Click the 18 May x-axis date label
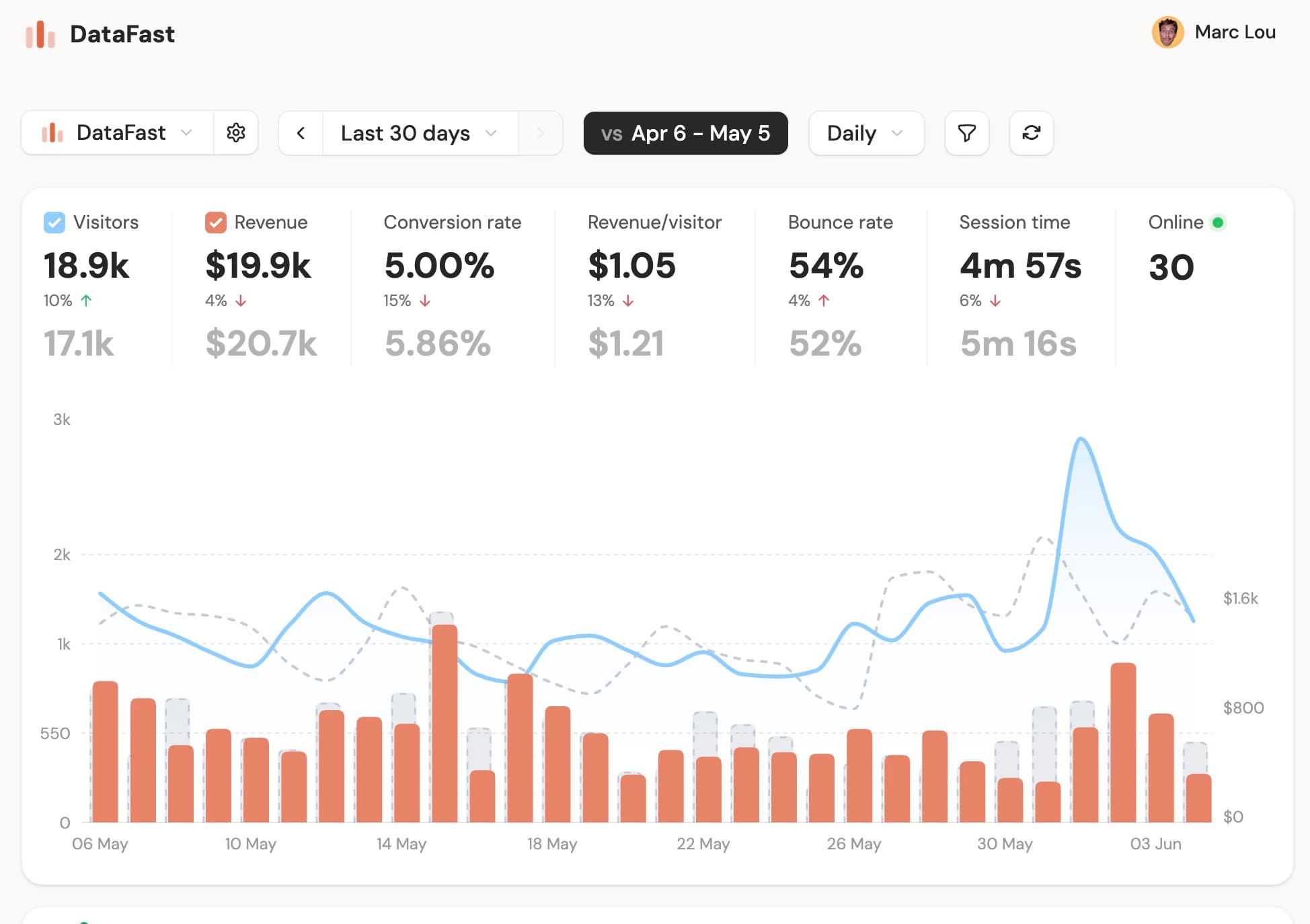 click(x=552, y=844)
